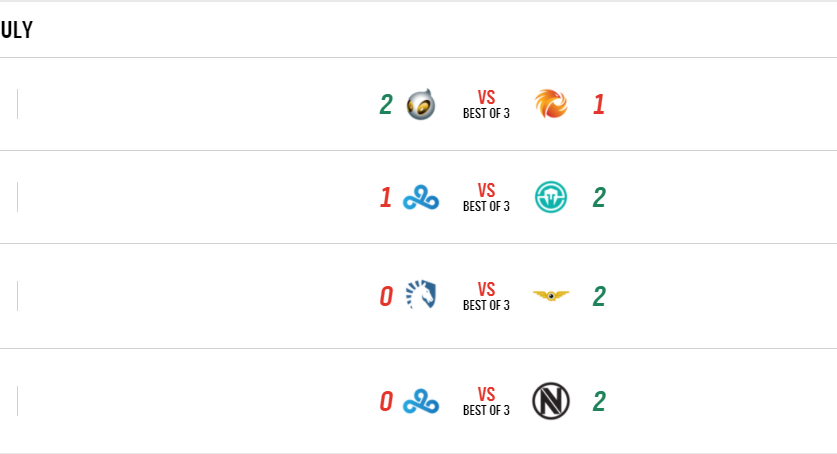
Task: Click Dignitas's green score of 2
Action: (x=385, y=104)
